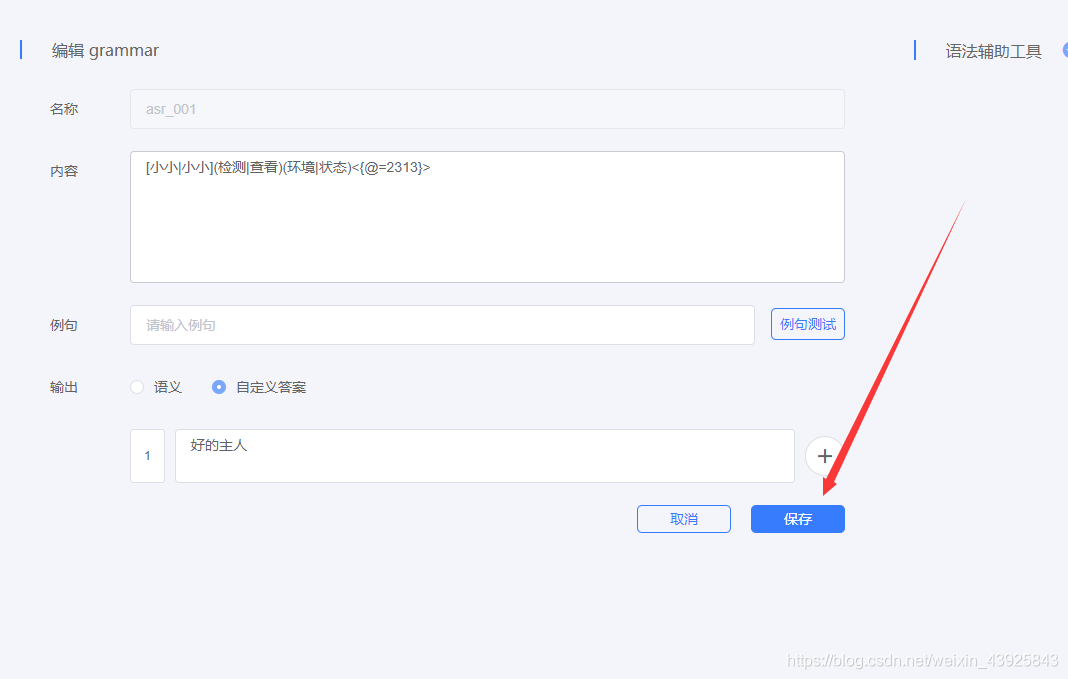
Task: Click the plus icon to add an answer
Action: [824, 456]
